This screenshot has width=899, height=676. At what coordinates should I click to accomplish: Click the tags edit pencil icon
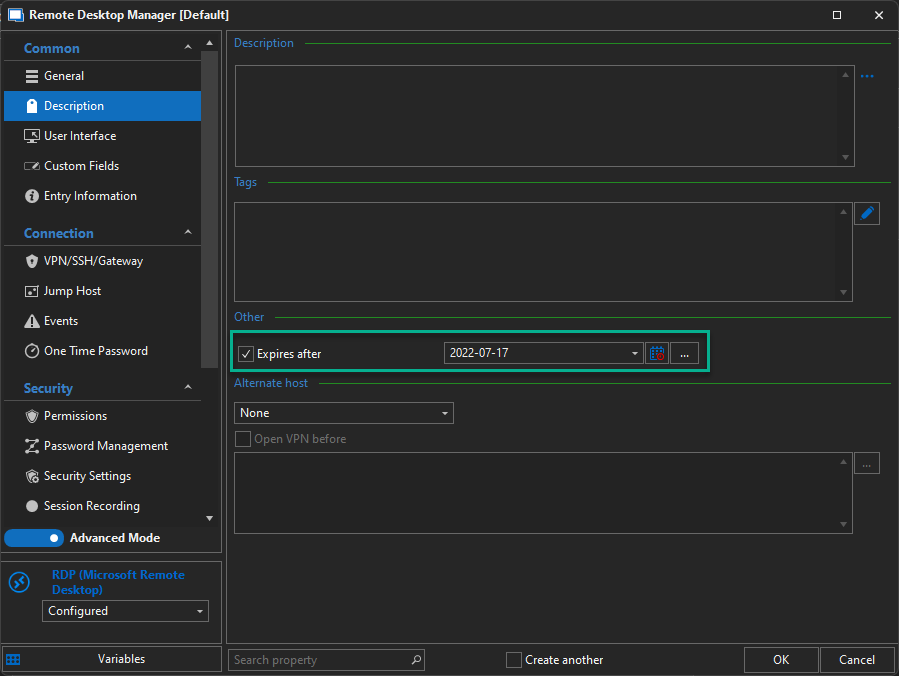click(x=867, y=213)
